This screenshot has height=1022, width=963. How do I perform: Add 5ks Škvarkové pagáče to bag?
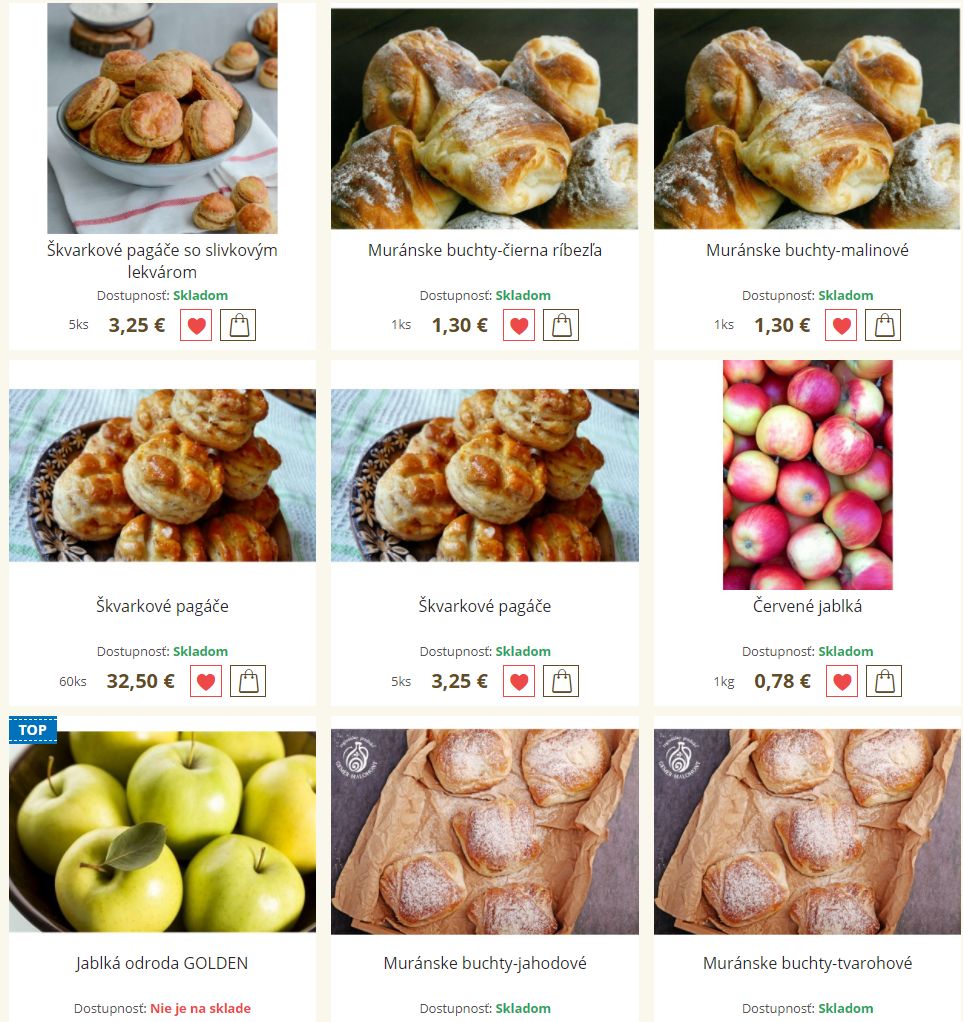pyautogui.click(x=561, y=681)
